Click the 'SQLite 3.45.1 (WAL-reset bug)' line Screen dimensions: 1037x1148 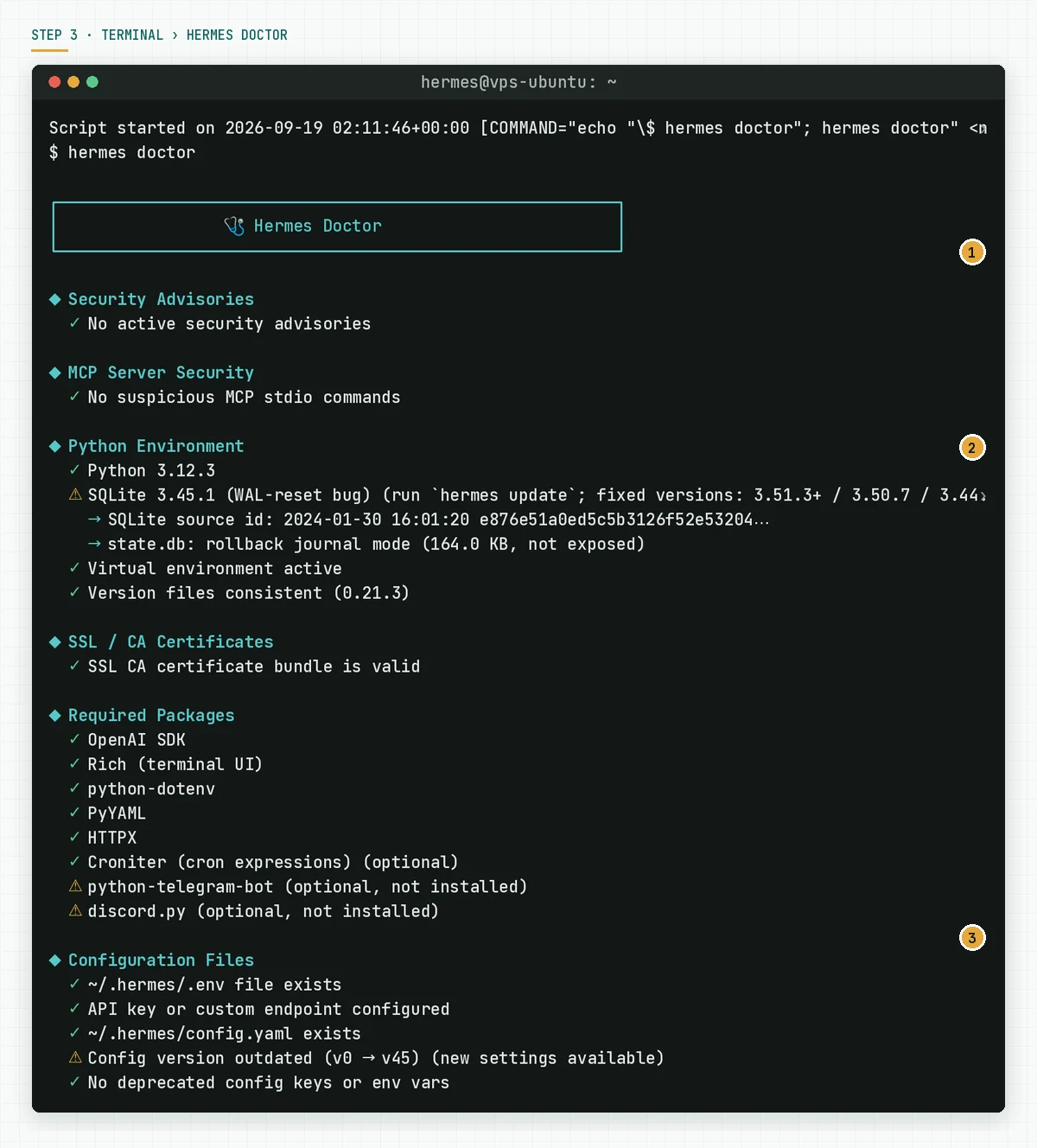coord(537,495)
